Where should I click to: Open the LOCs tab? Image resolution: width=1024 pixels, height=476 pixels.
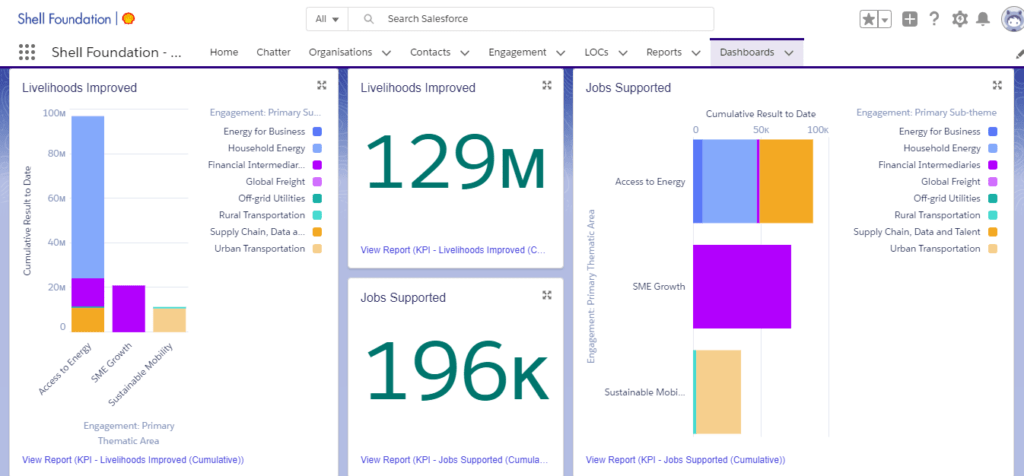[x=597, y=52]
